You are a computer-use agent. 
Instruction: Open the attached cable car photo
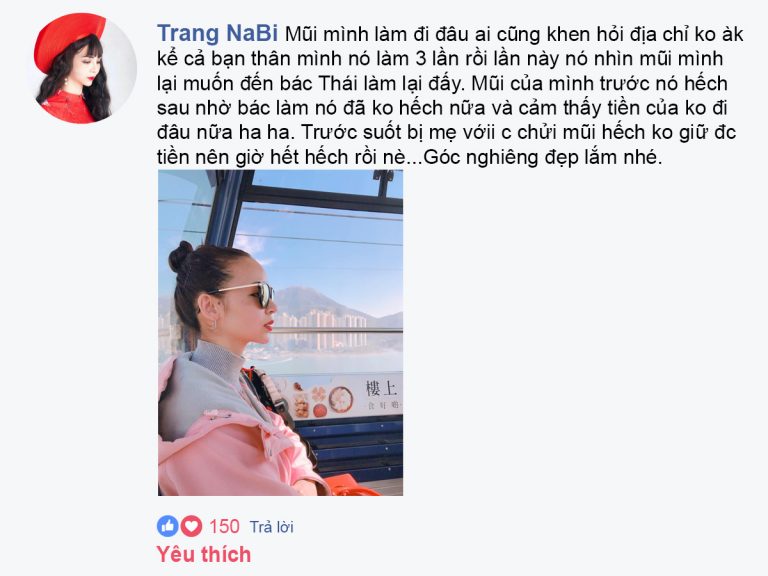281,333
